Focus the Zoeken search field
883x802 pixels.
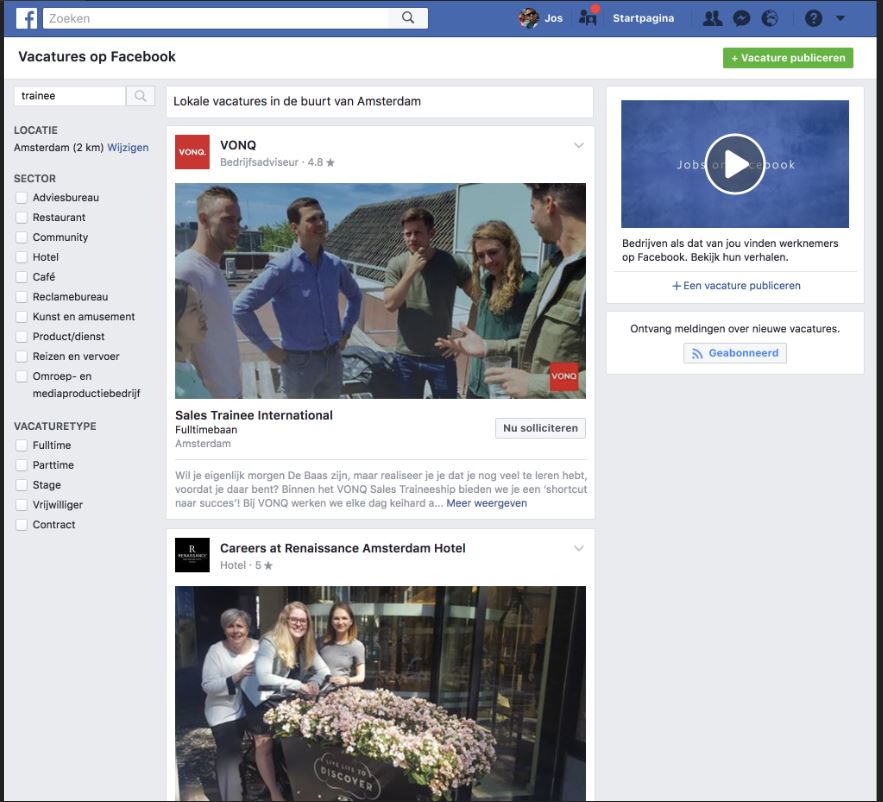[x=216, y=18]
